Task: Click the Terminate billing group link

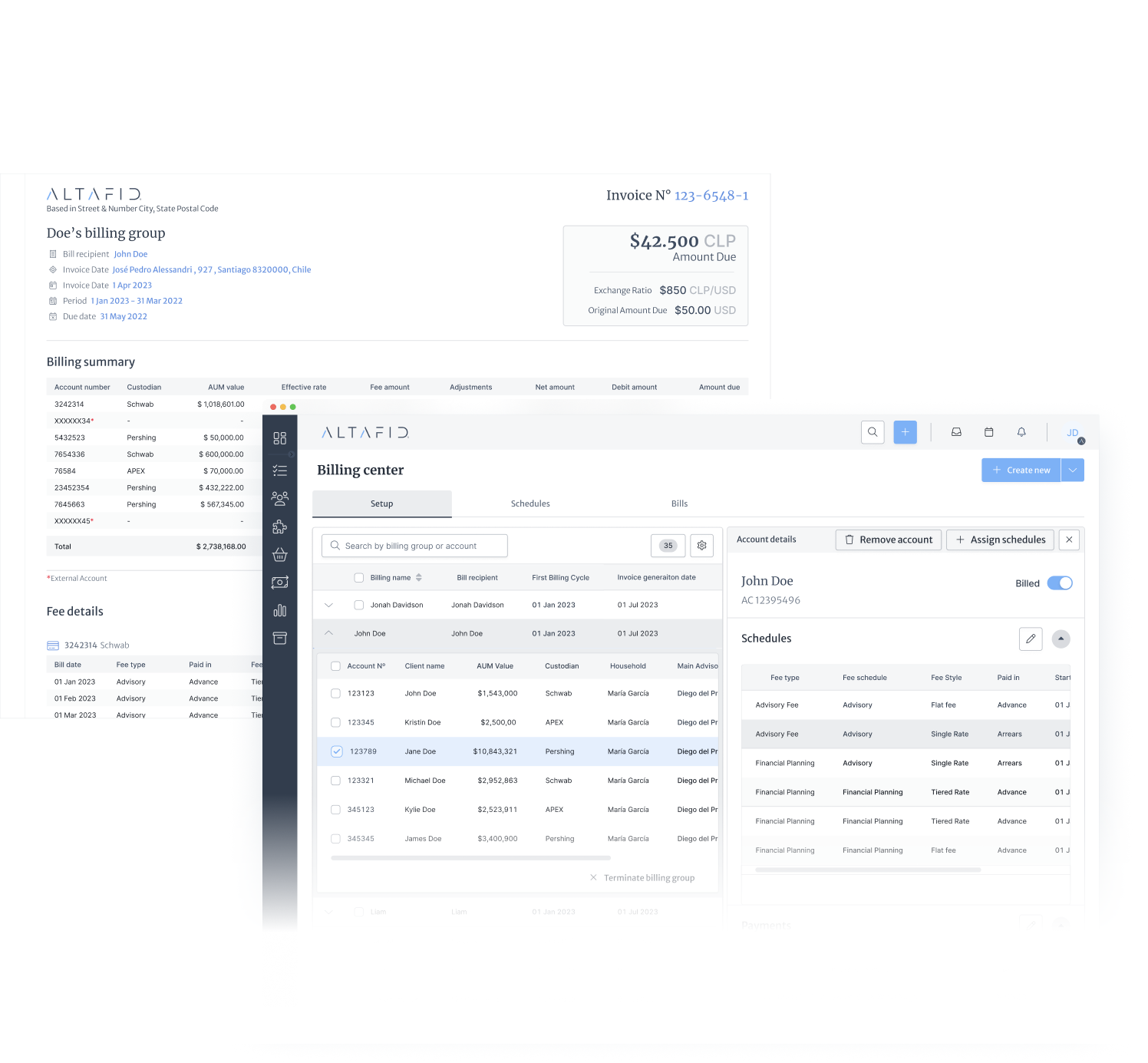Action: click(650, 877)
